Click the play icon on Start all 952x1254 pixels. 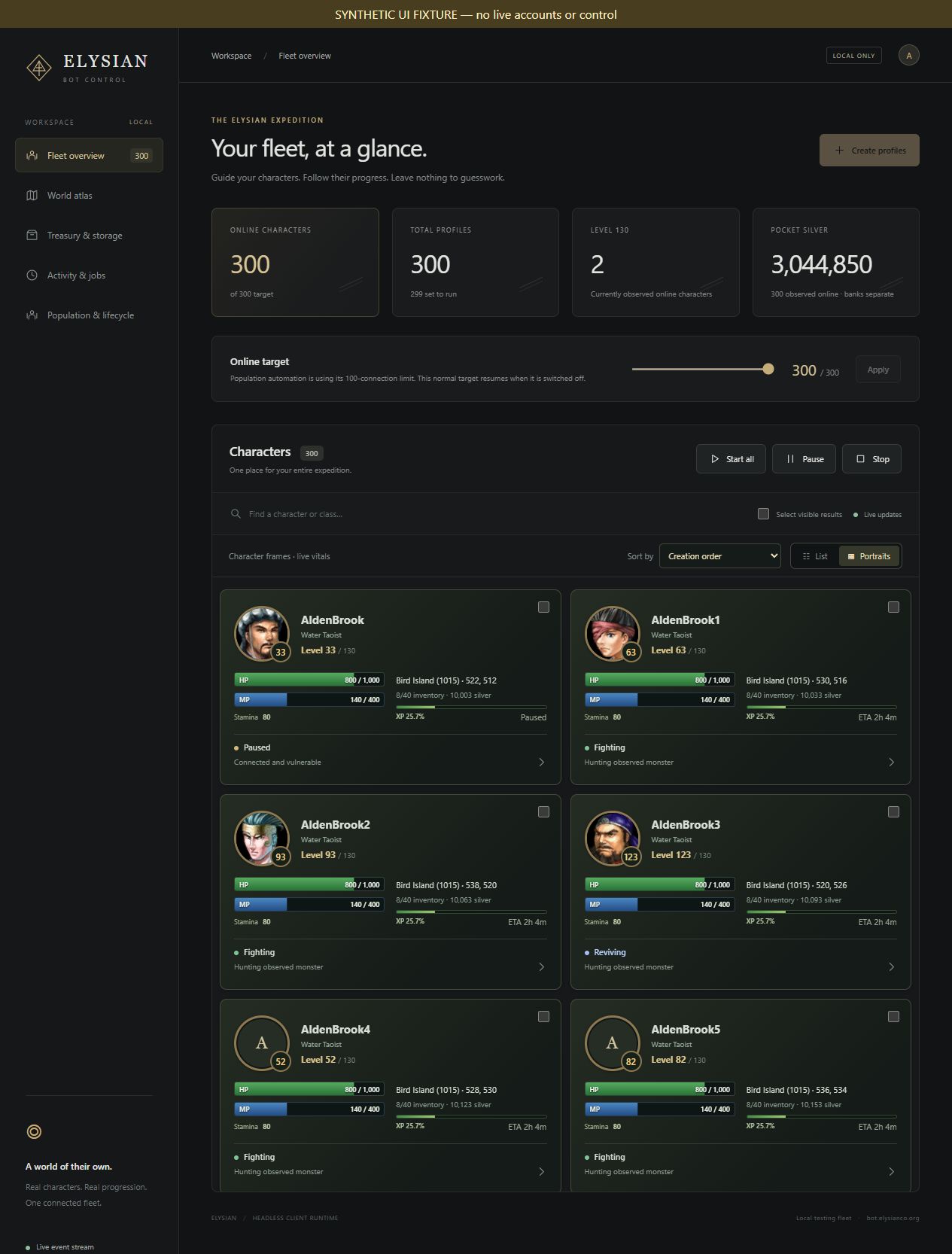715,459
